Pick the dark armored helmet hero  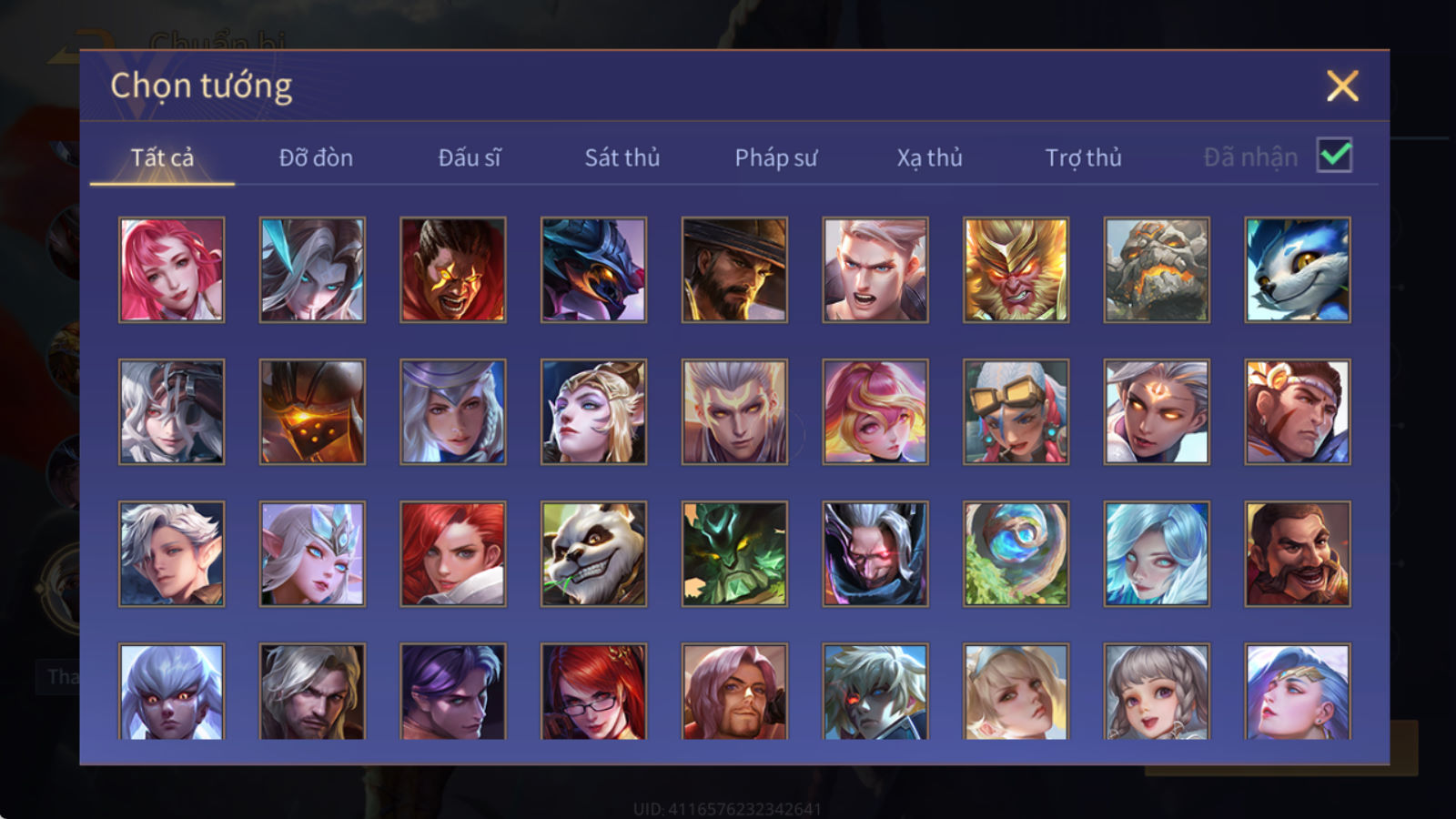[x=312, y=411]
